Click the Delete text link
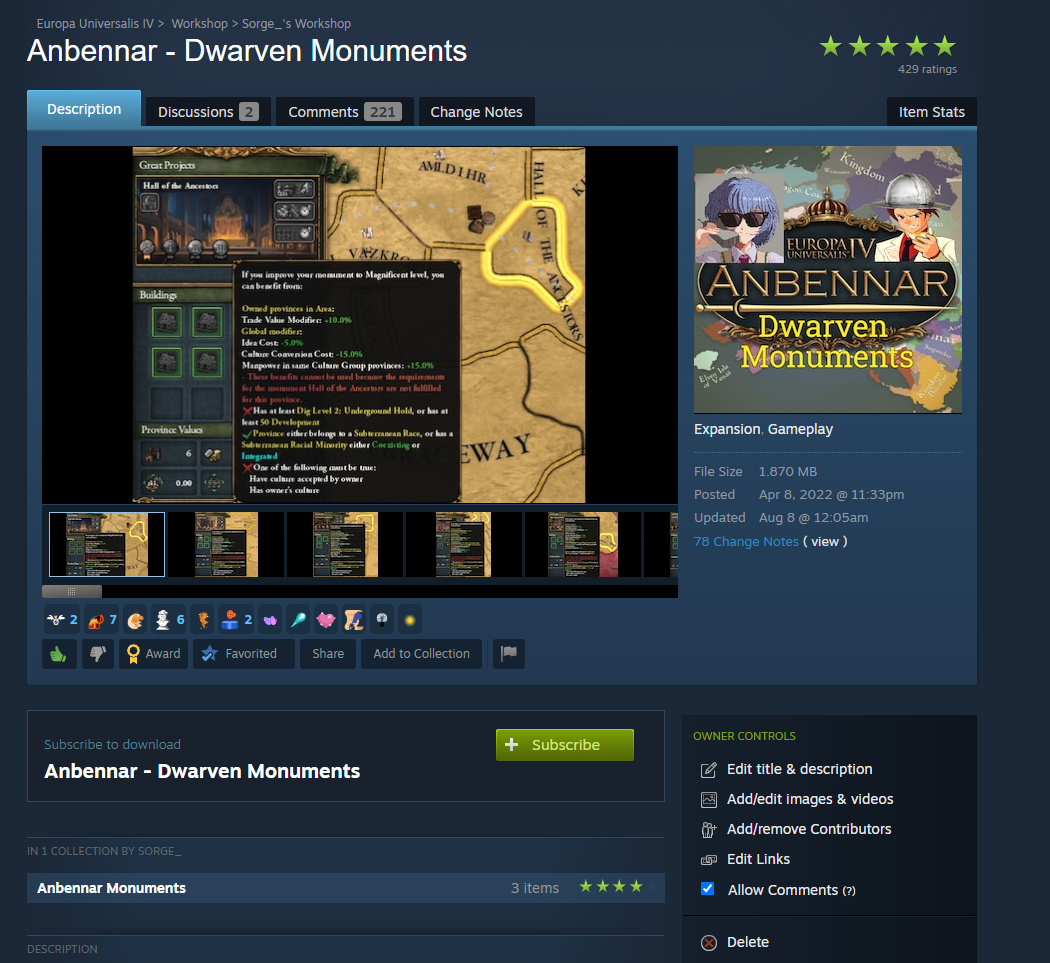 pyautogui.click(x=747, y=942)
